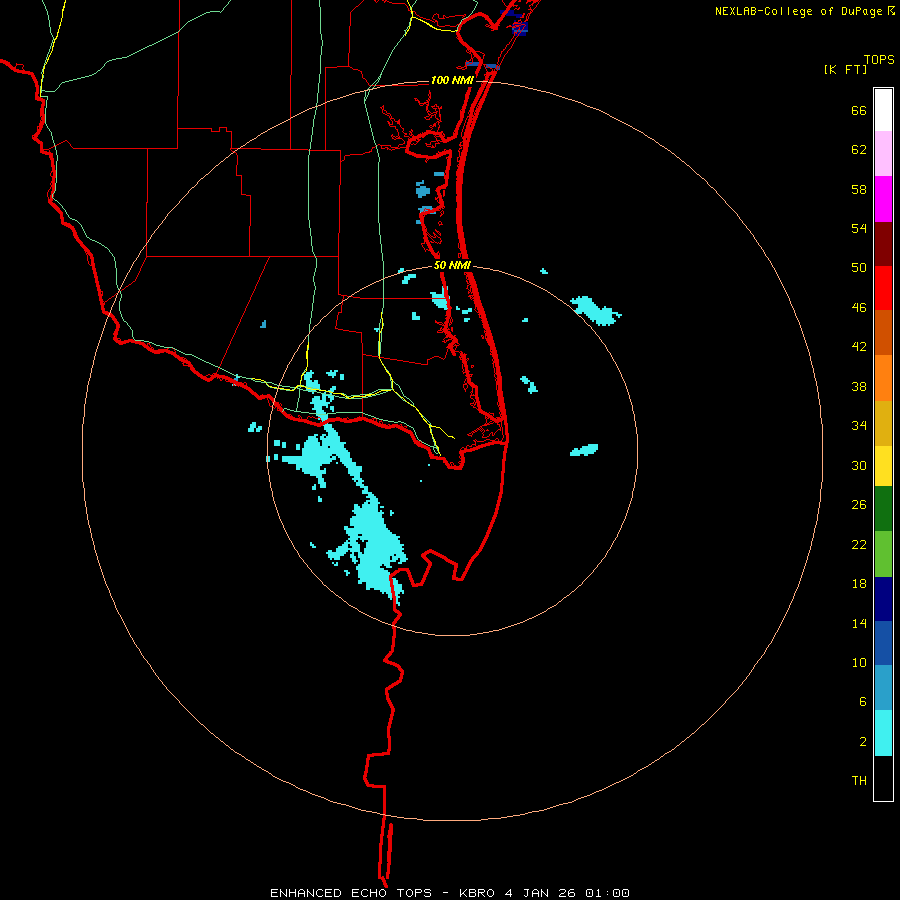Screen dimensions: 900x900
Task: Click the light blue 10 kft legend swatch
Action: 883,688
